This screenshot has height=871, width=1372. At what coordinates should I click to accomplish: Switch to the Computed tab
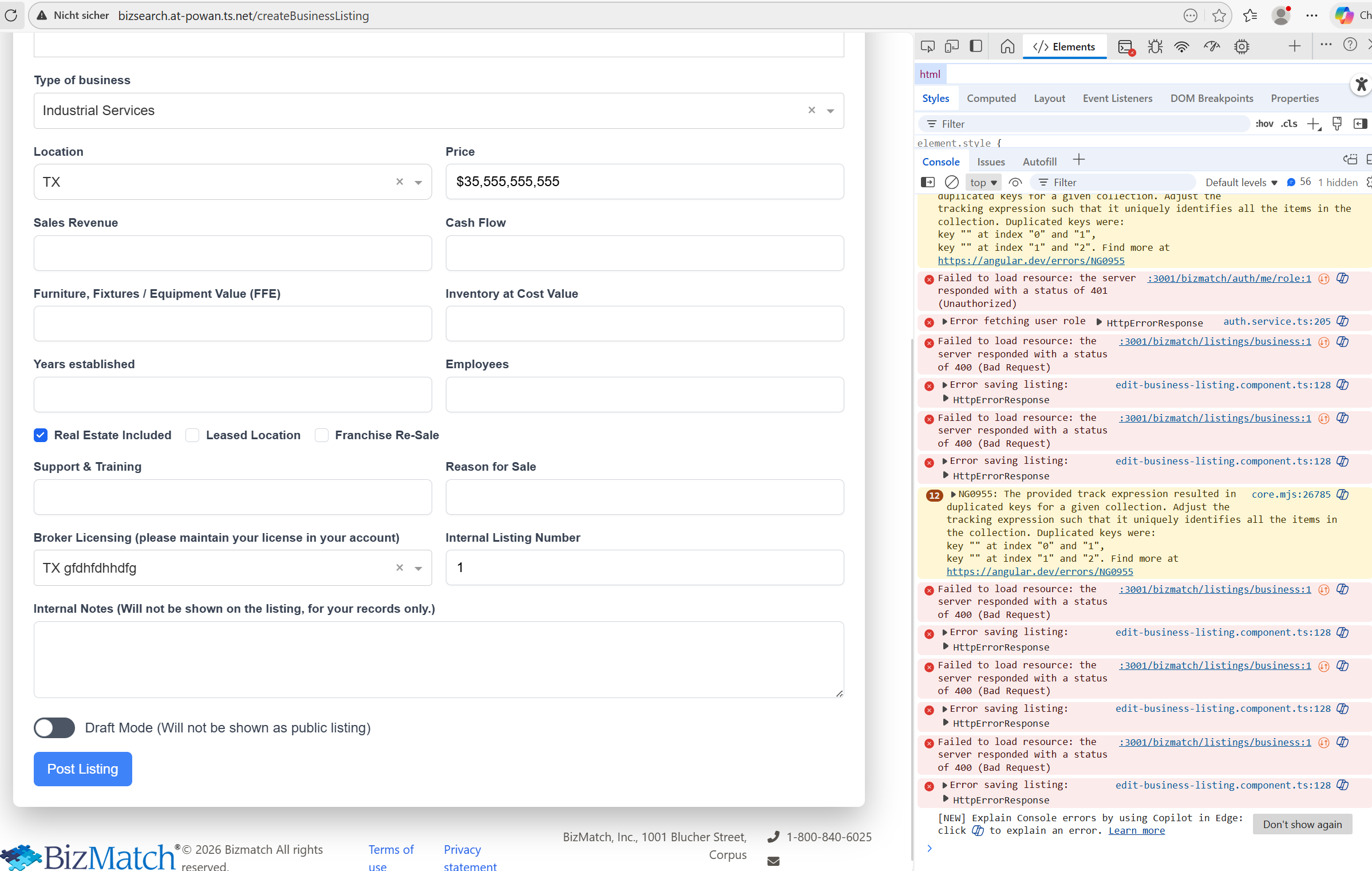tap(991, 98)
